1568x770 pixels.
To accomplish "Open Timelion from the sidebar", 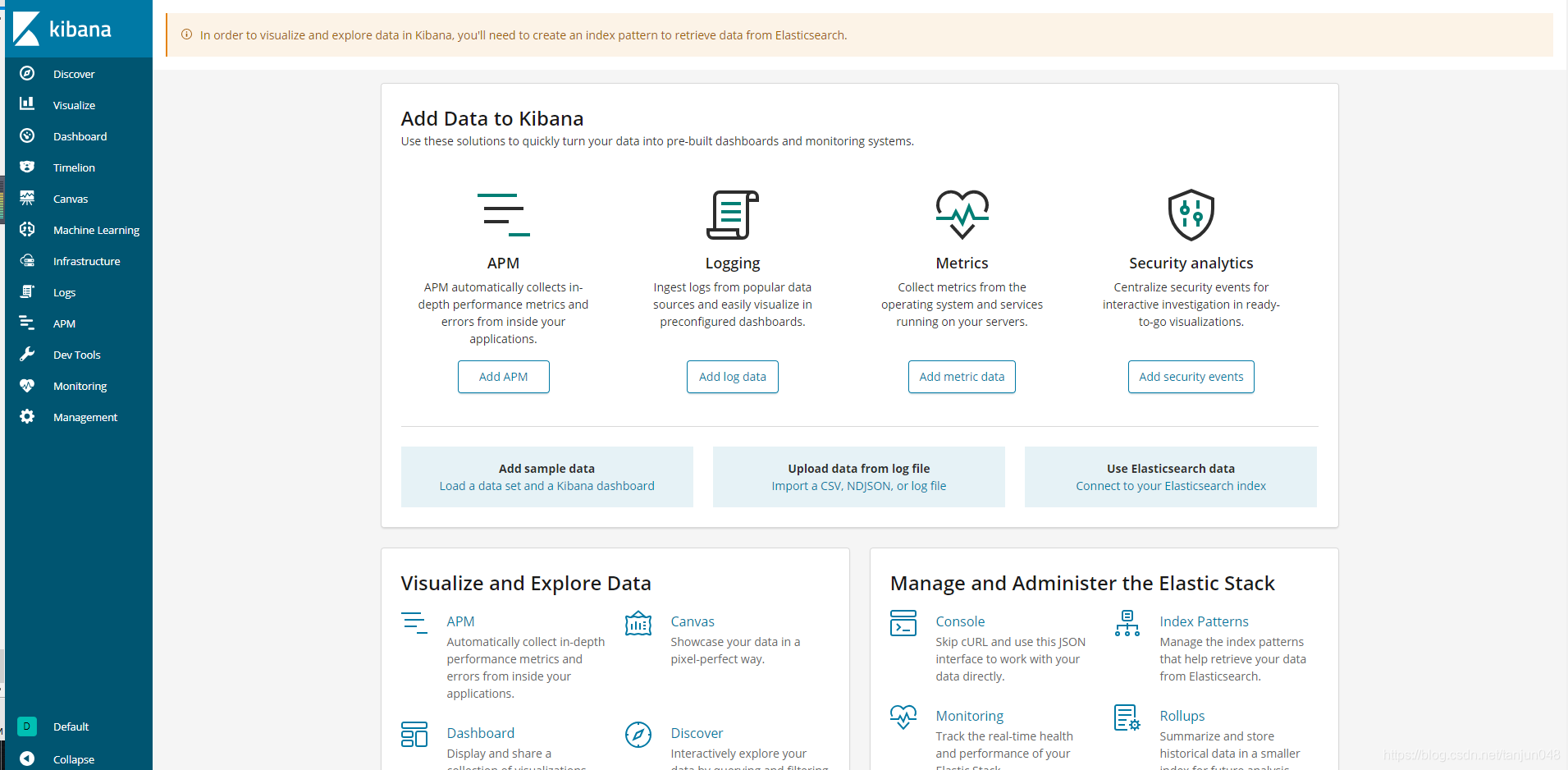I will click(x=74, y=167).
